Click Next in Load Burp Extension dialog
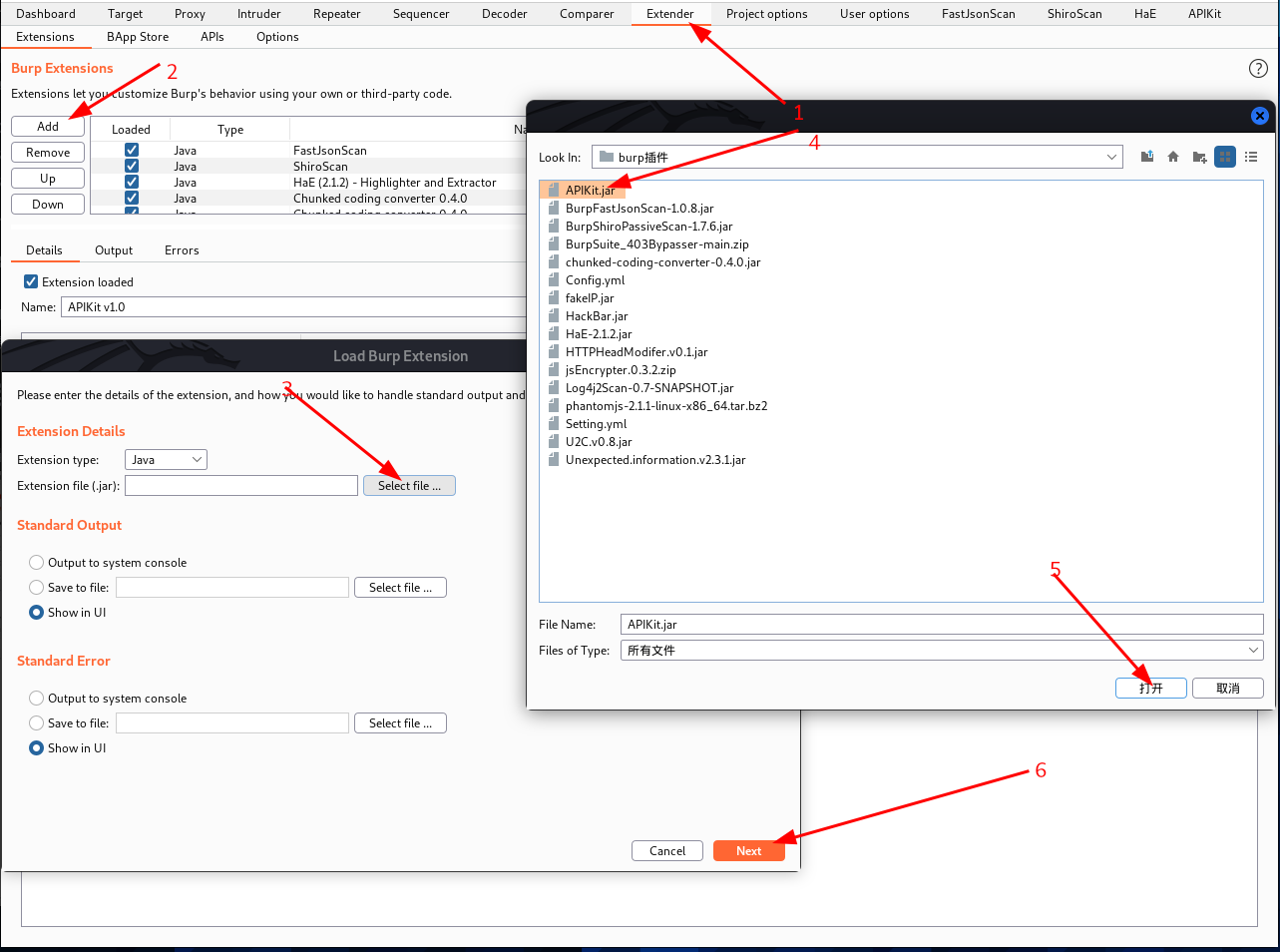 coord(749,851)
